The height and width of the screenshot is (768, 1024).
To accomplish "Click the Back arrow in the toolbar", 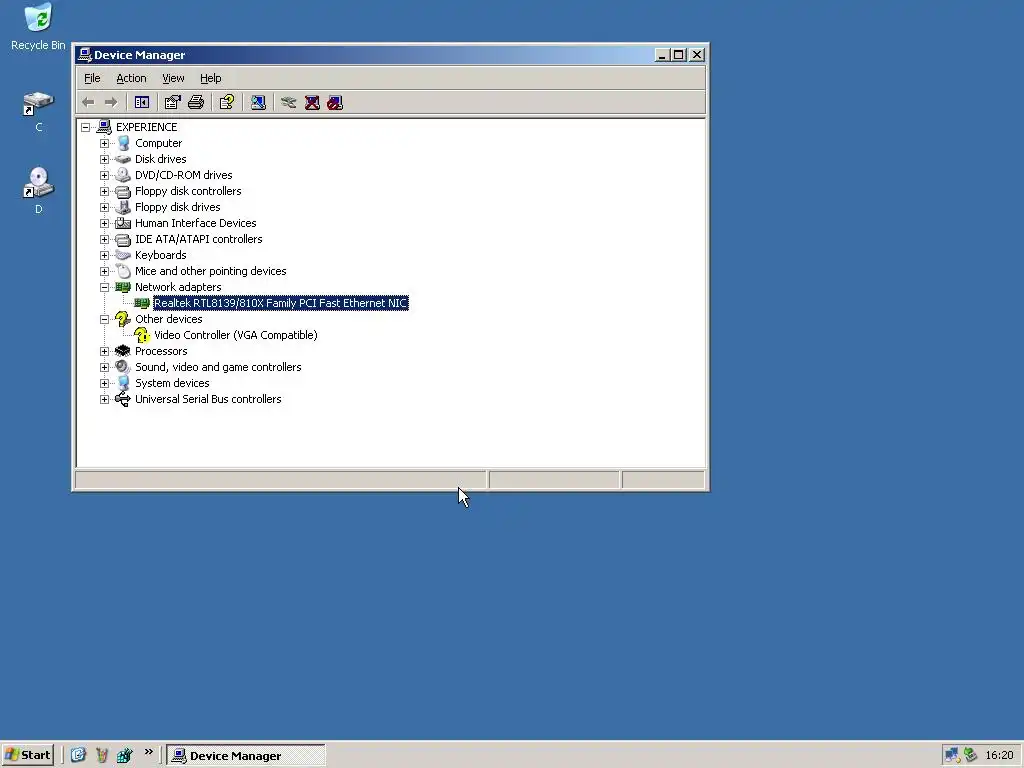I will (88, 103).
